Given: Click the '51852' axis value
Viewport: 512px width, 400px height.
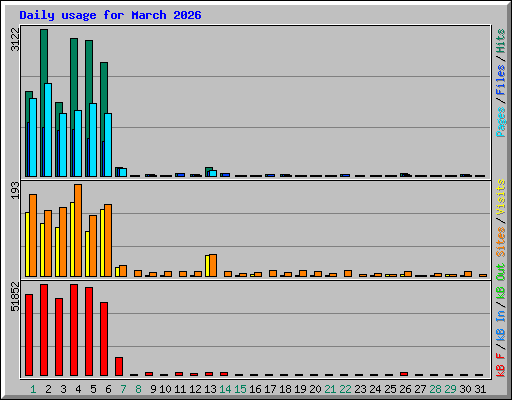Looking at the screenshot, I should 15,296.
